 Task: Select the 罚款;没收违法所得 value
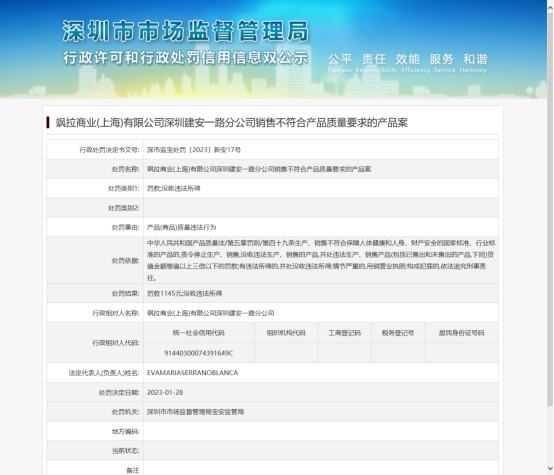tap(173, 188)
